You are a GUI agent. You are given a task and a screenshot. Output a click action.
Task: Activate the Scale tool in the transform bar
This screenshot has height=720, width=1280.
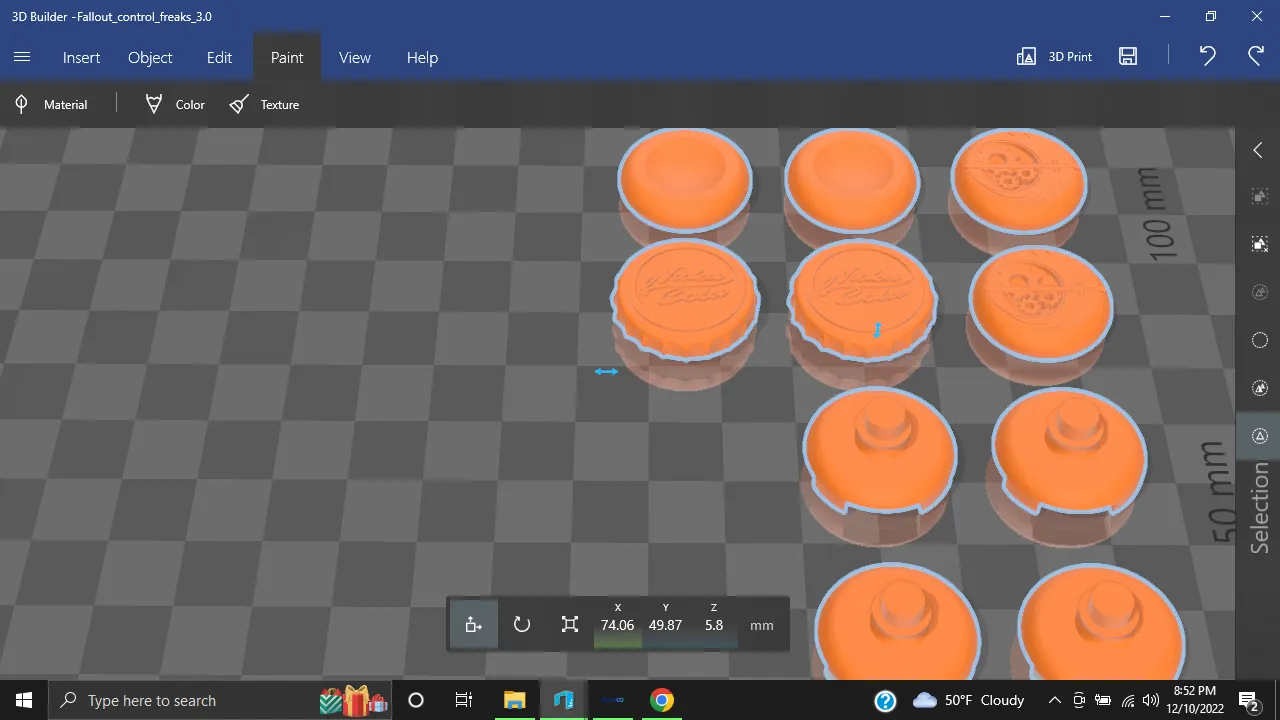[570, 625]
